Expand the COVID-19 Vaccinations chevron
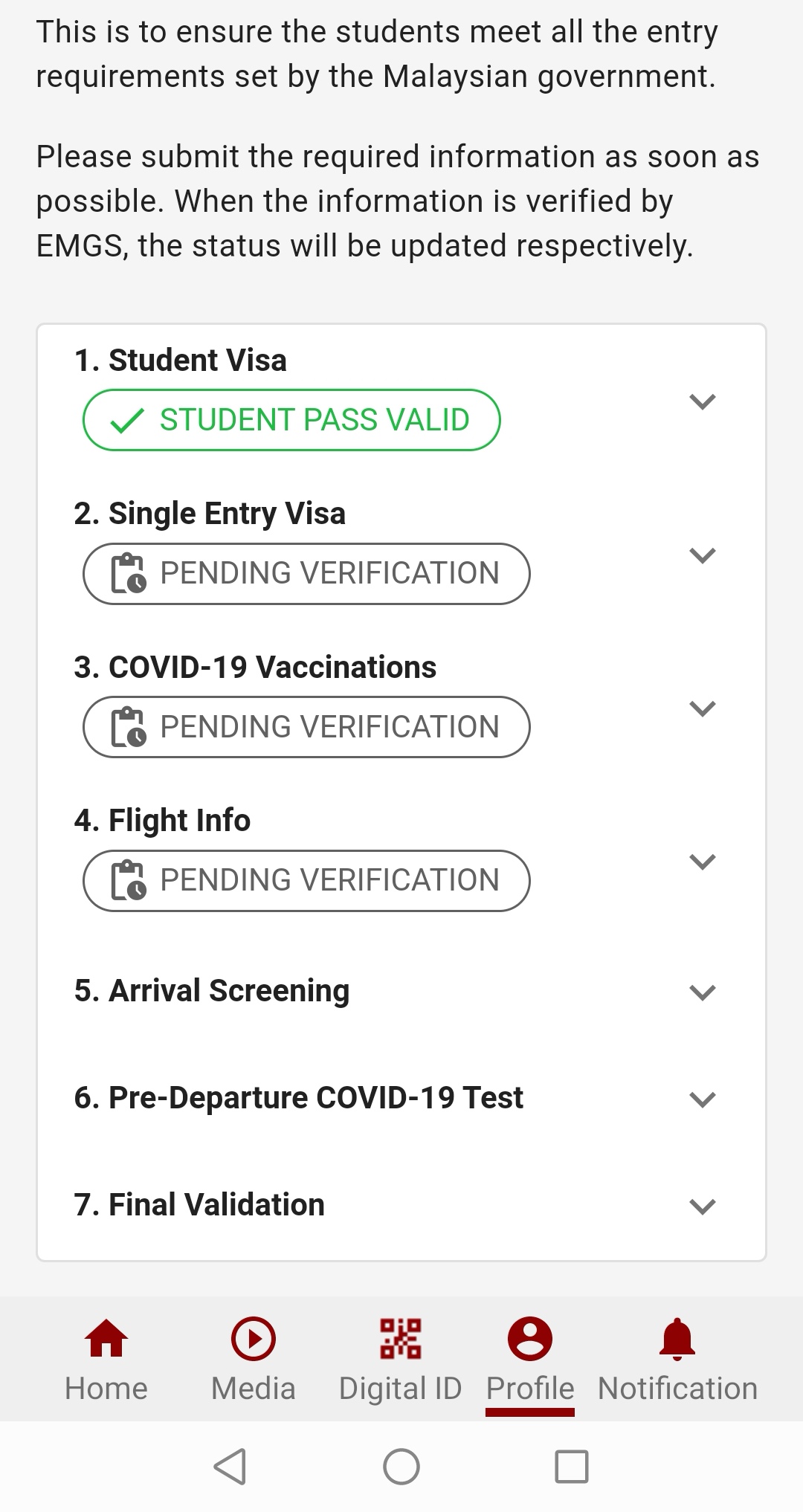 (703, 708)
